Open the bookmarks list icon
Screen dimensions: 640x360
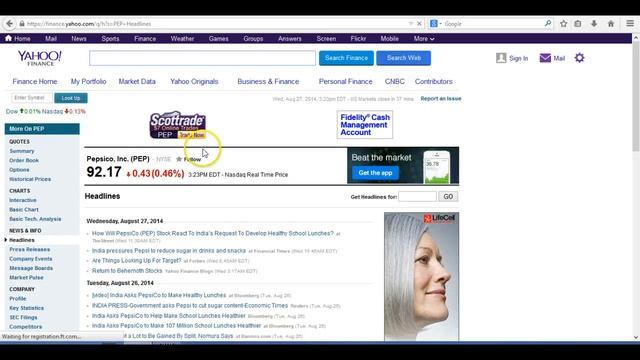578,24
